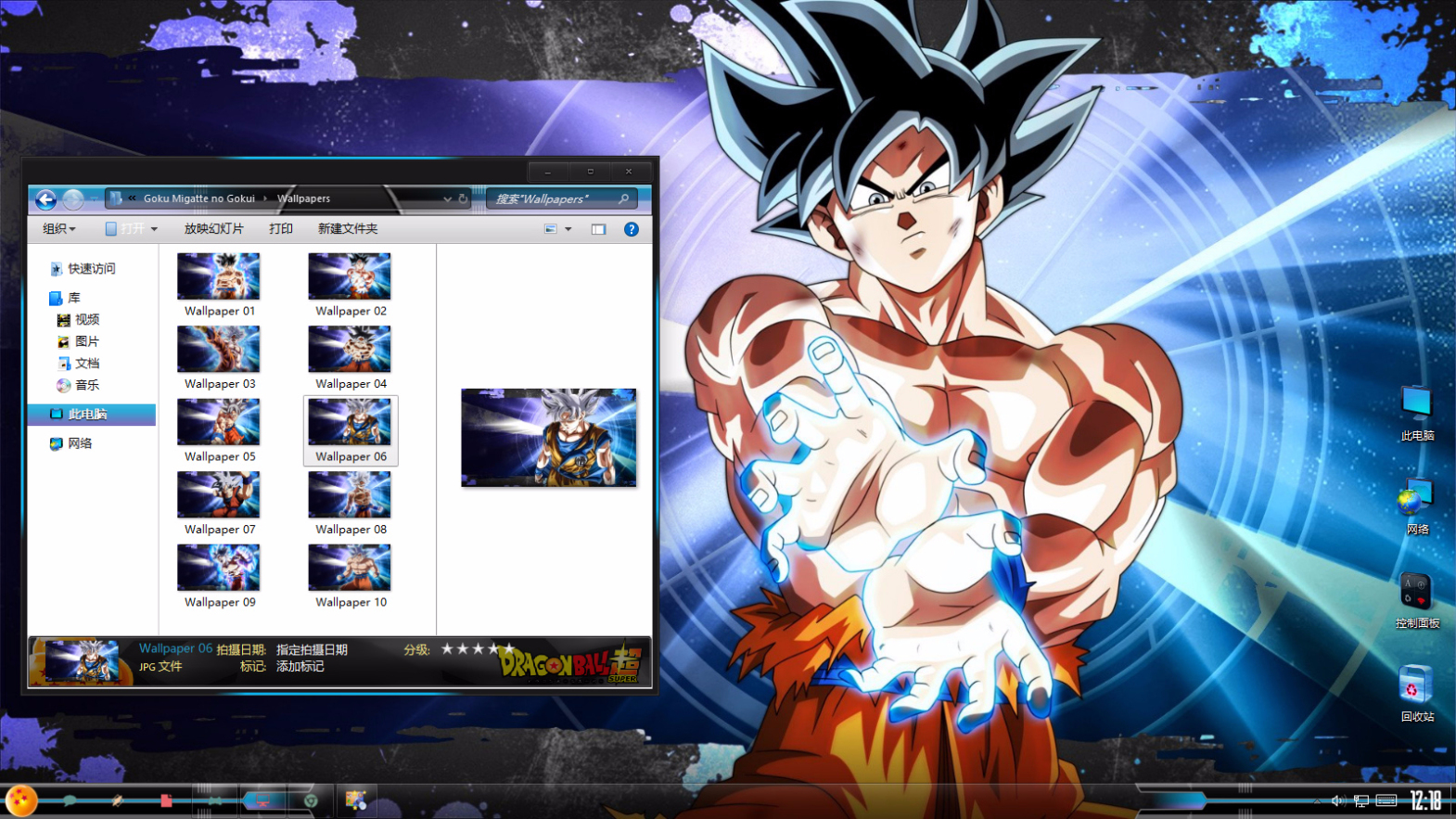Image resolution: width=1456 pixels, height=819 pixels.
Task: Click 打印 print in toolbar
Action: 281,229
